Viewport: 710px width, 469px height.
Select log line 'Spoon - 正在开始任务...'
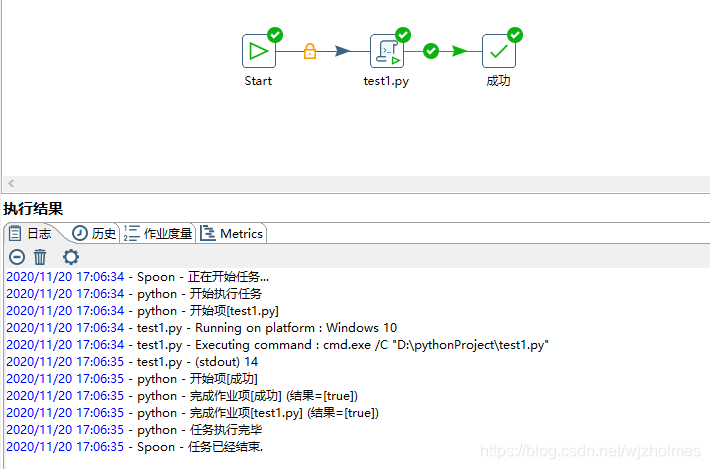coord(138,277)
